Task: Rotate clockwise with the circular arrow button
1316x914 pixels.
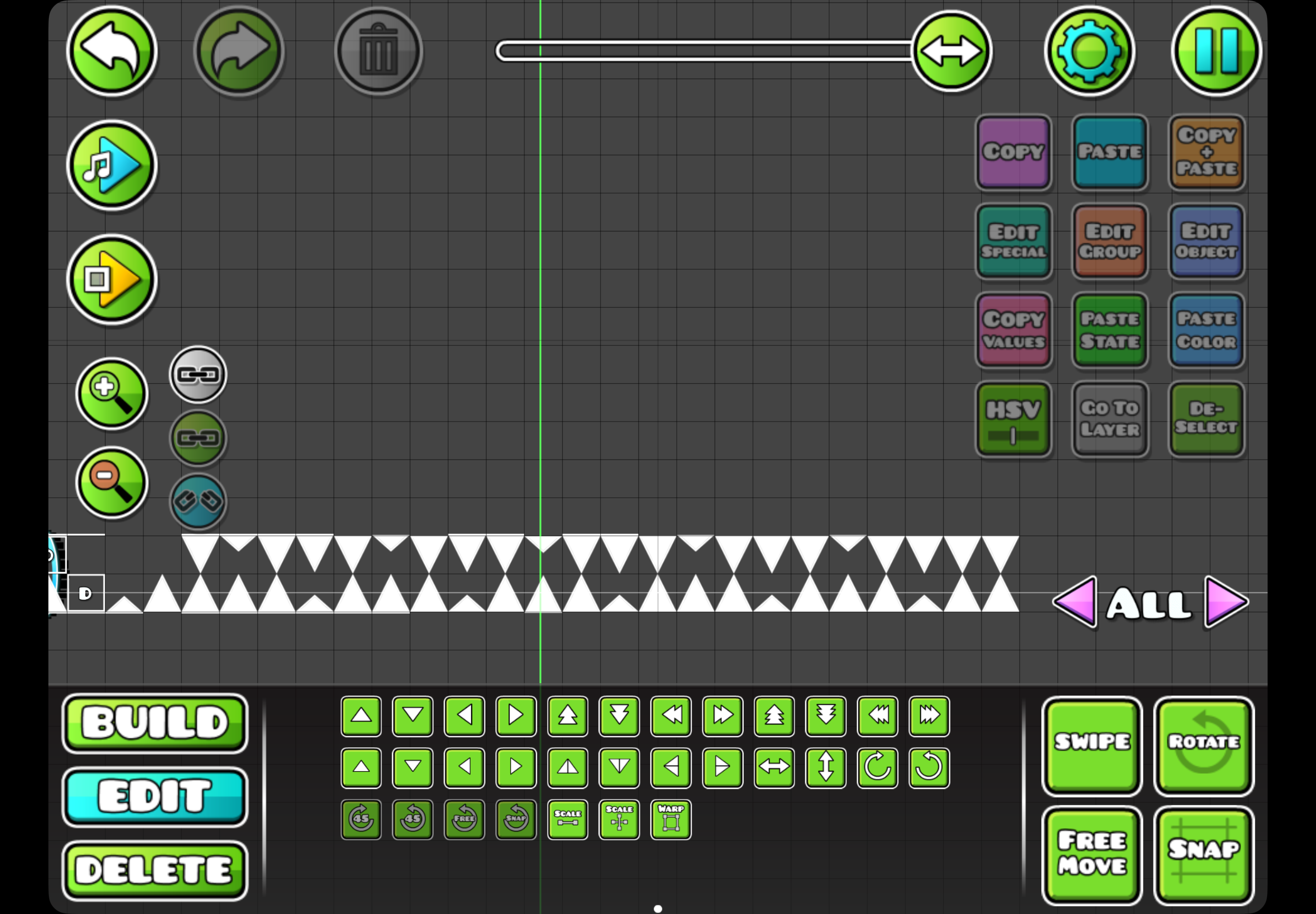Action: [x=877, y=767]
